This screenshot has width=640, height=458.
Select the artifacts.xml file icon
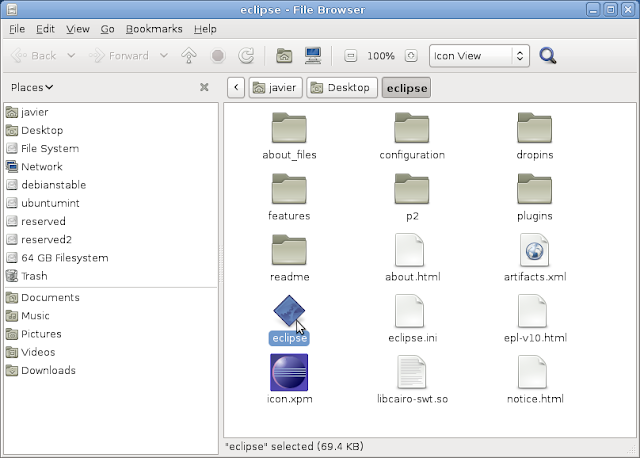click(534, 250)
